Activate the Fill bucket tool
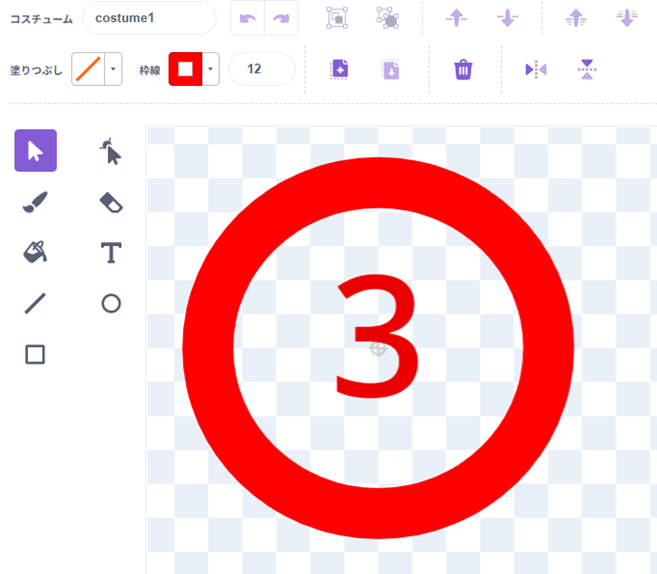Viewport: 657px width, 574px height. tap(35, 253)
